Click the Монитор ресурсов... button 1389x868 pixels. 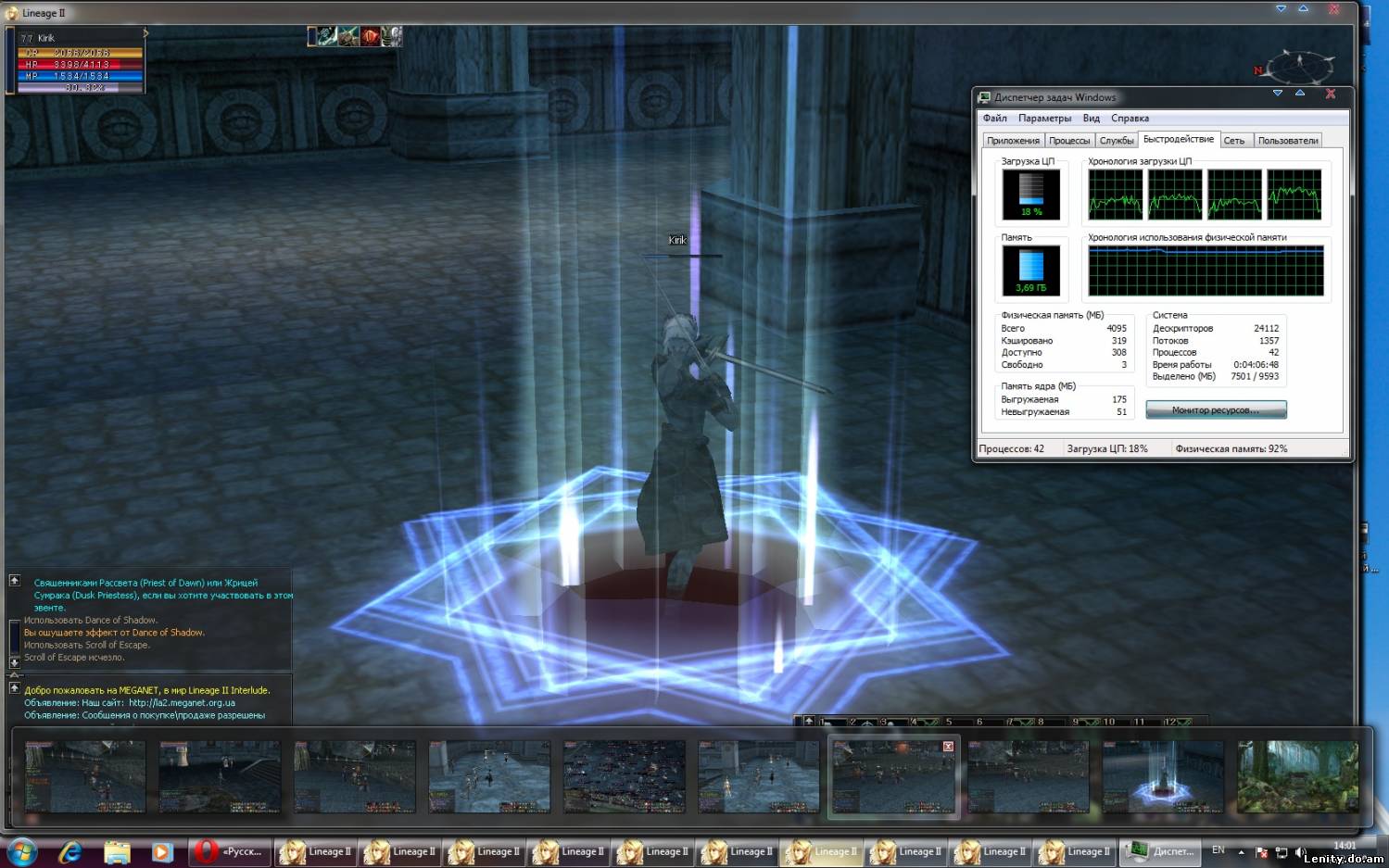pos(1216,409)
